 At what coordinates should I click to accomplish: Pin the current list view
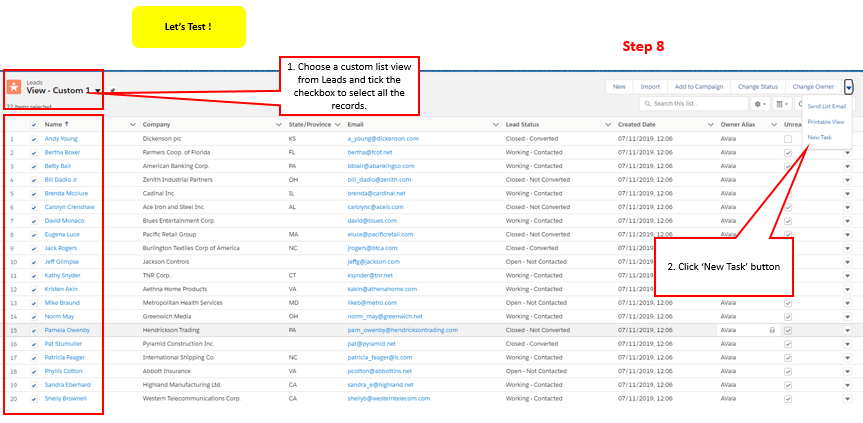113,91
